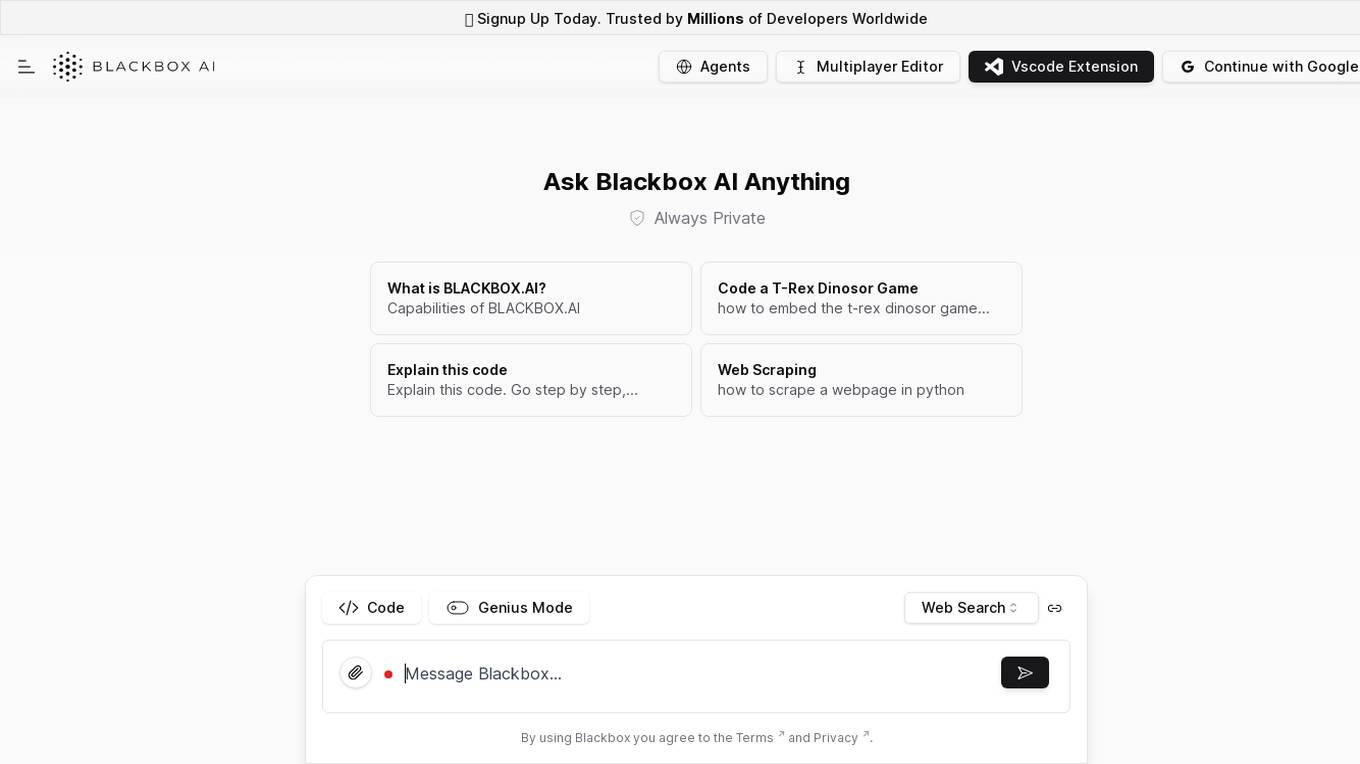
Task: Toggle Genius Mode on
Action: 509,608
